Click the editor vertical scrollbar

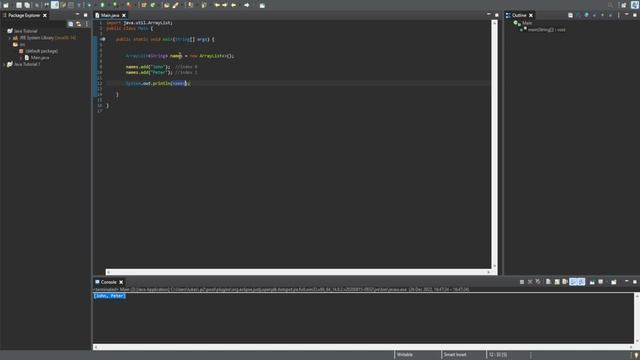point(494,144)
